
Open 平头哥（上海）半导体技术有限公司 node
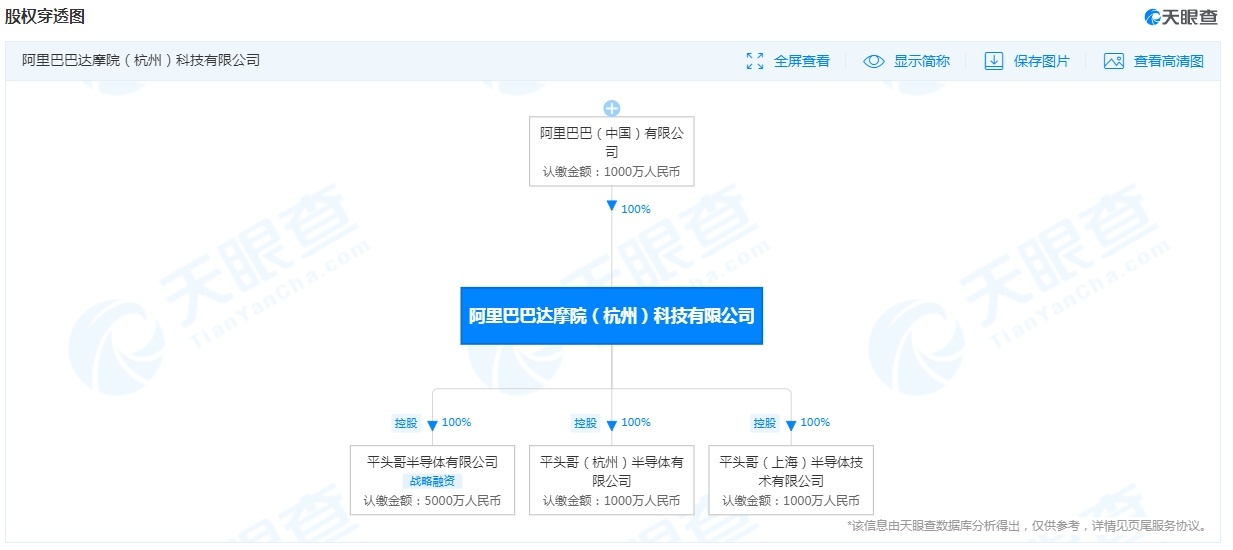(790, 480)
